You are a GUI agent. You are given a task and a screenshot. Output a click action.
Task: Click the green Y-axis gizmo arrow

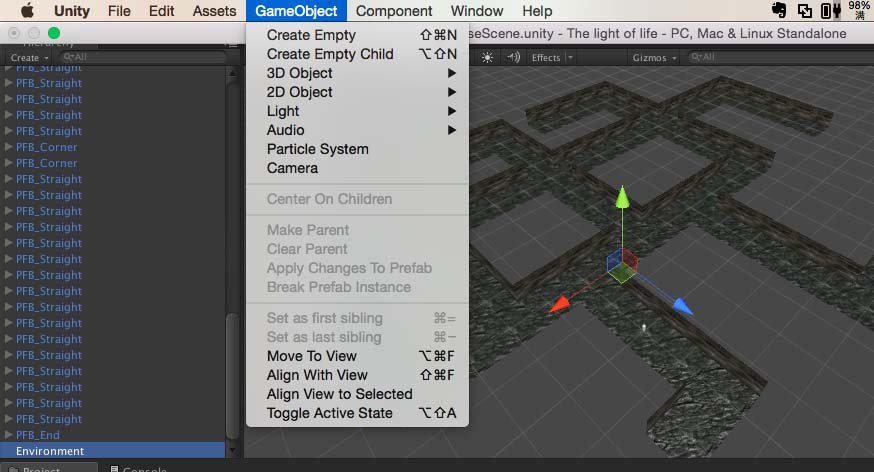point(623,198)
